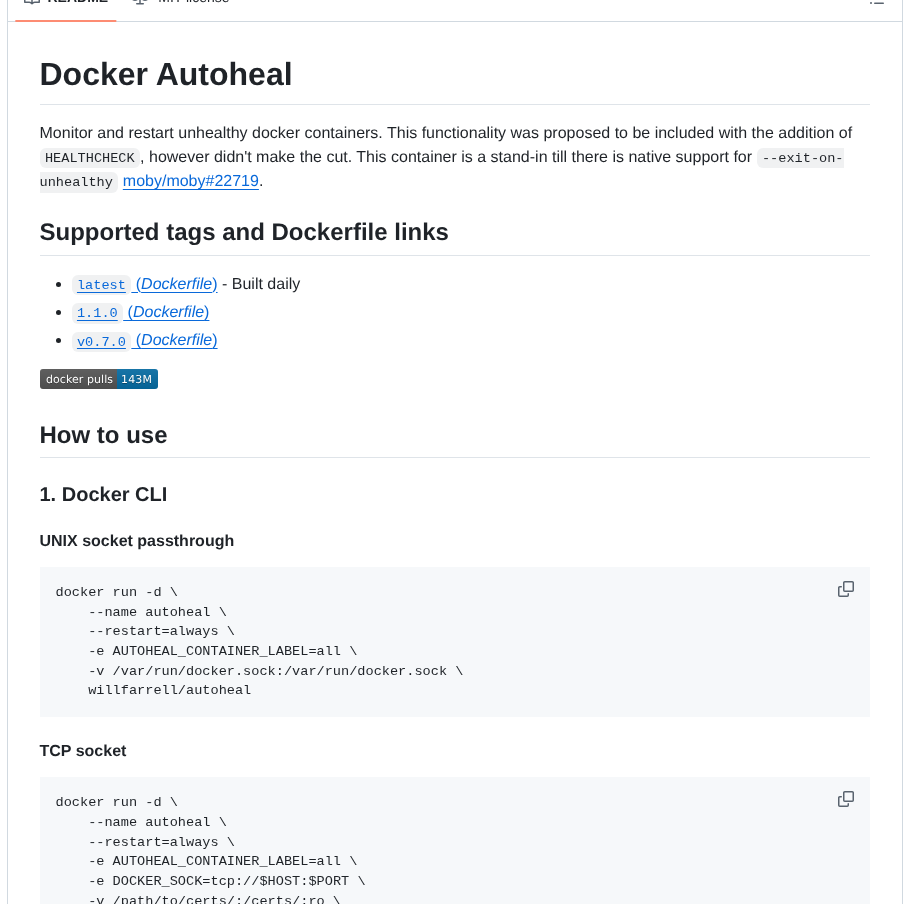Click the book icon beside README
The height and width of the screenshot is (904, 905).
click(31, 3)
